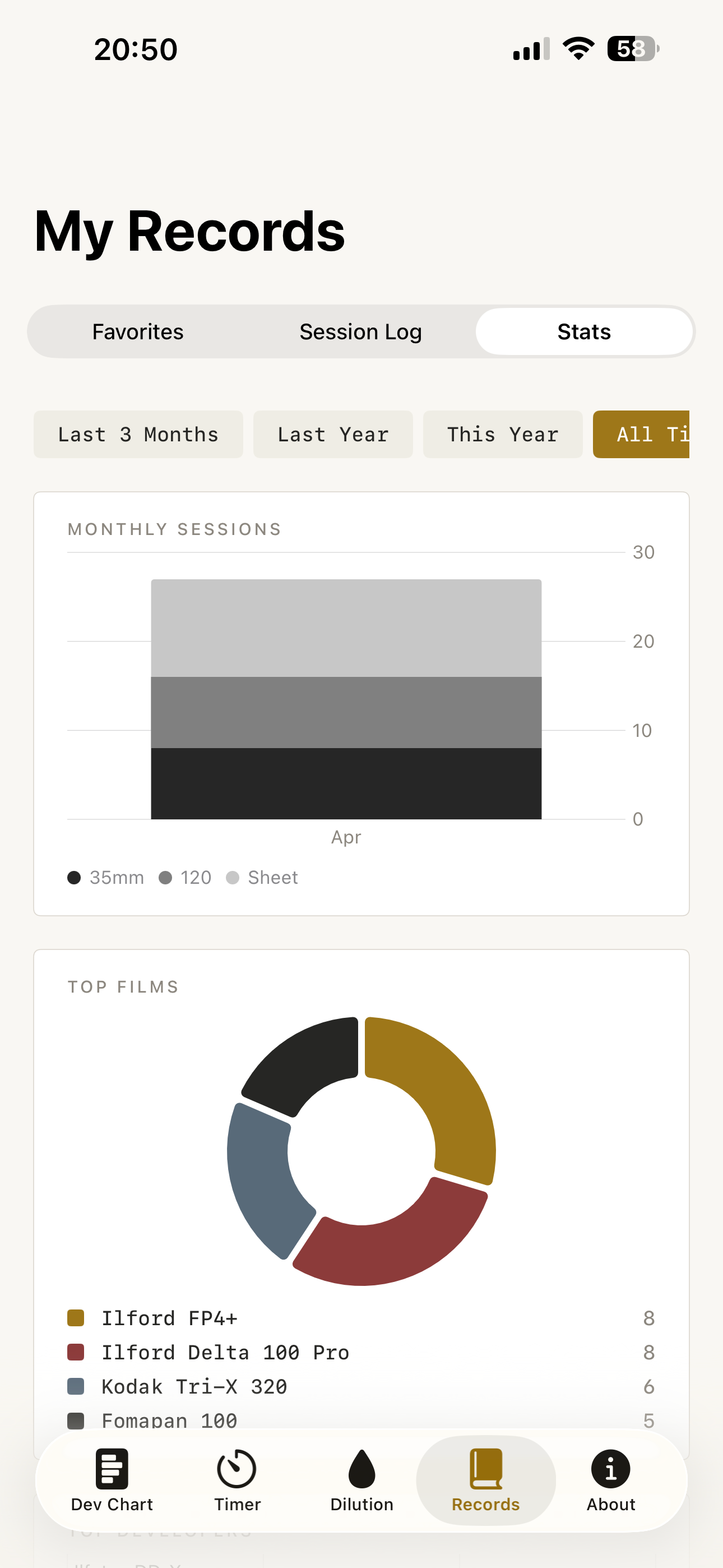
Task: Select the Stats tab
Action: click(x=584, y=332)
